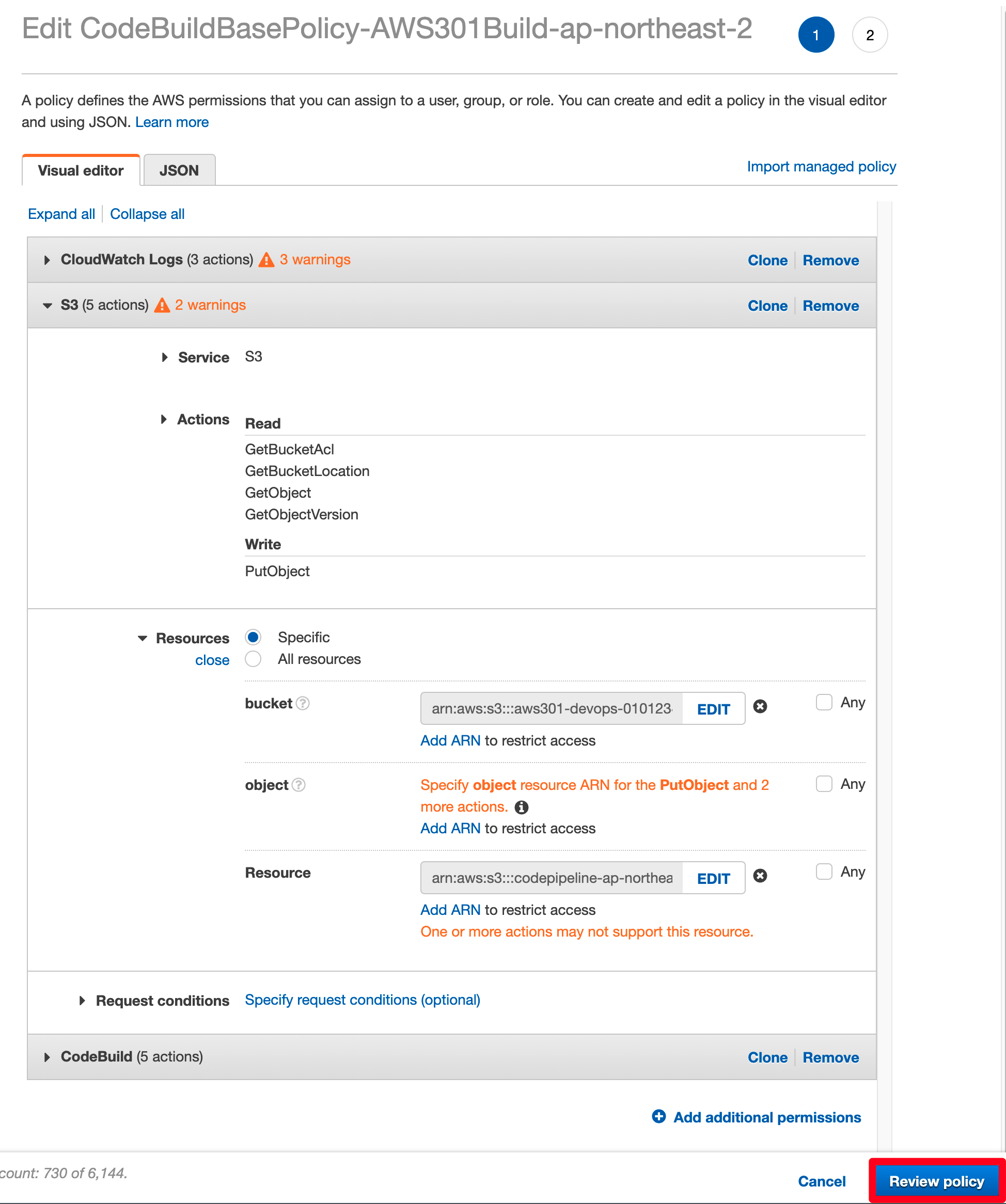Click the help icon next to bucket

click(x=303, y=704)
